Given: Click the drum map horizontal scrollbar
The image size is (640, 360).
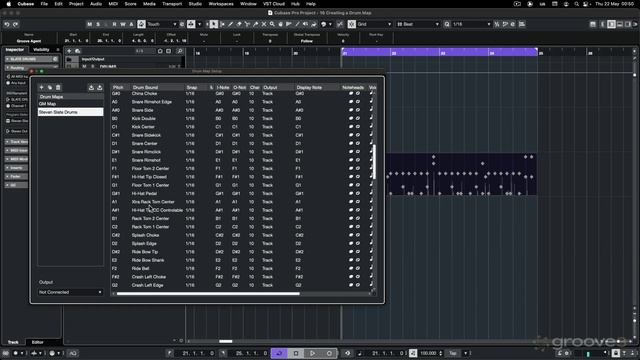Looking at the screenshot, I should pos(208,293).
